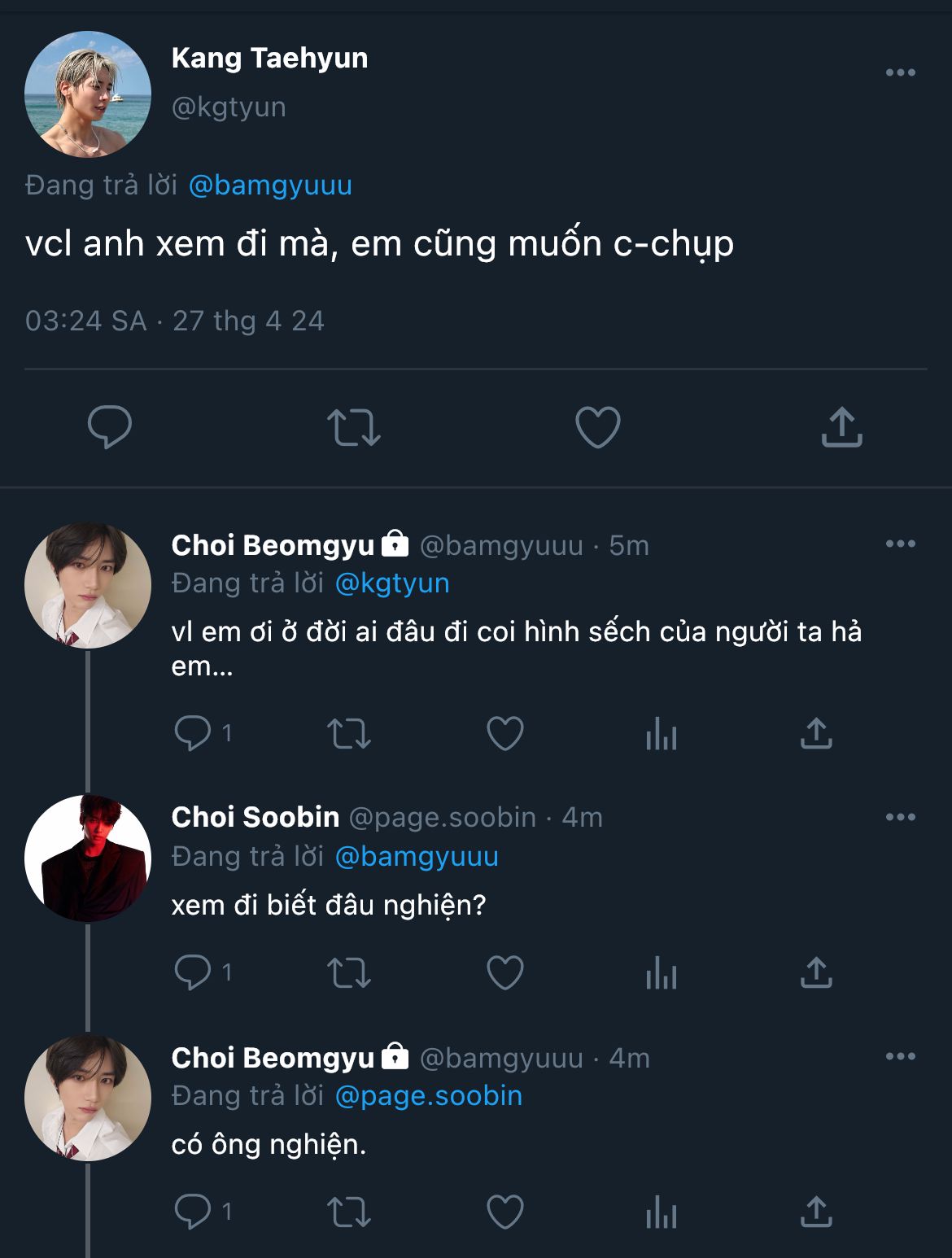View analytics of 'có ông nghiện' reply
The height and width of the screenshot is (1258, 952).
click(x=662, y=1212)
